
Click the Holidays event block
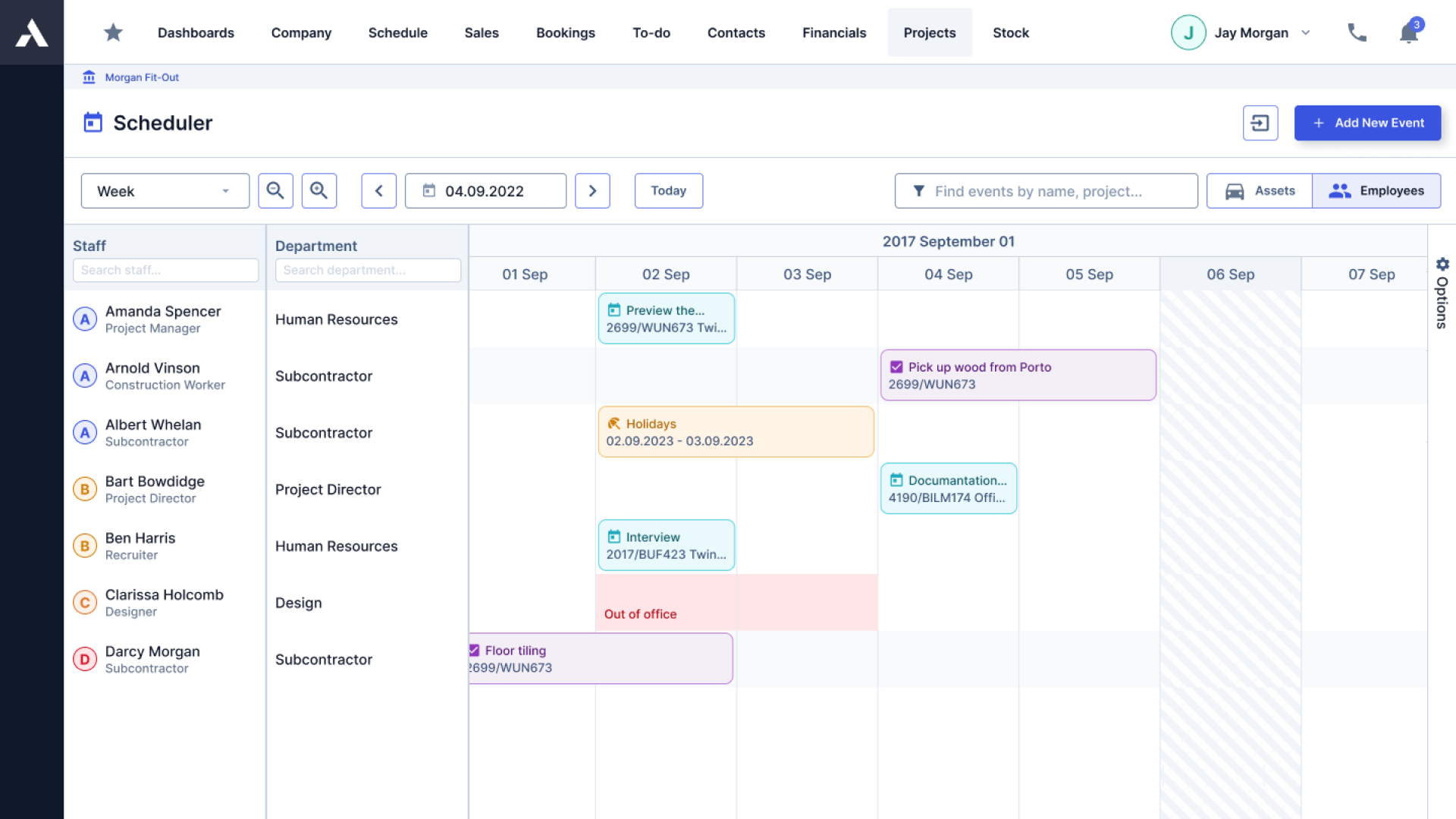click(x=736, y=432)
